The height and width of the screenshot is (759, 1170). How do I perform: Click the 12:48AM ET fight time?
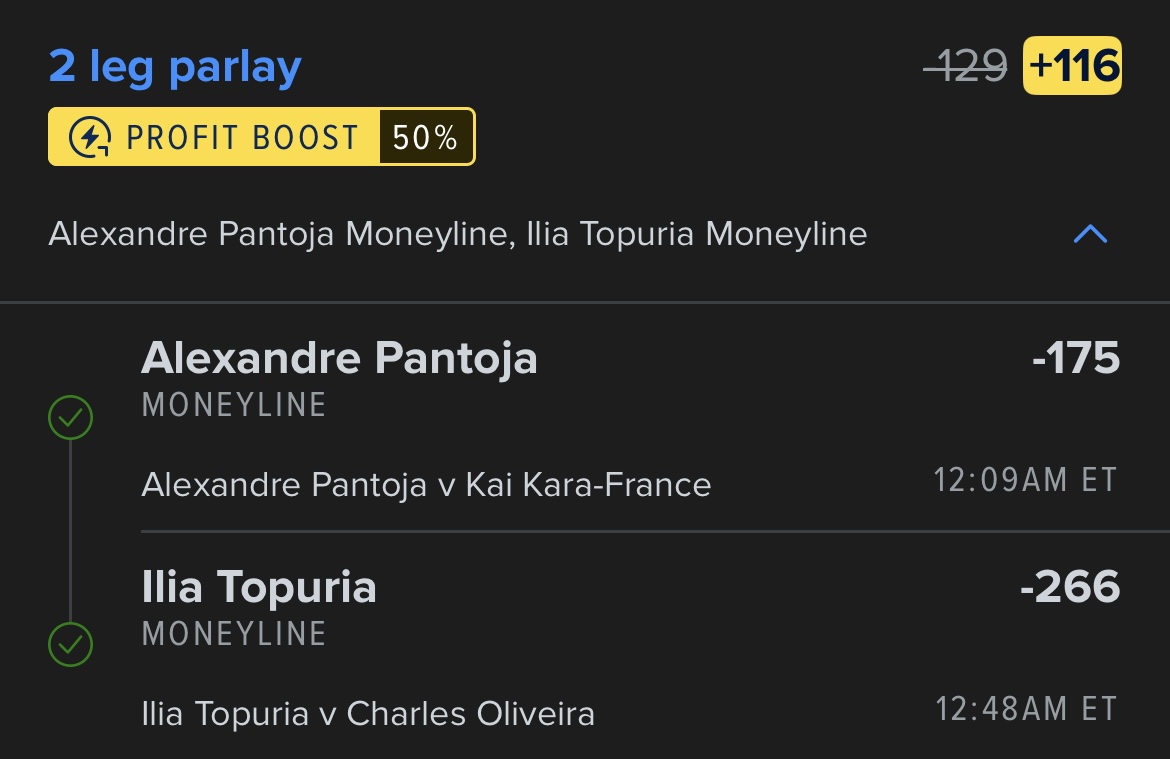pyautogui.click(x=1027, y=709)
